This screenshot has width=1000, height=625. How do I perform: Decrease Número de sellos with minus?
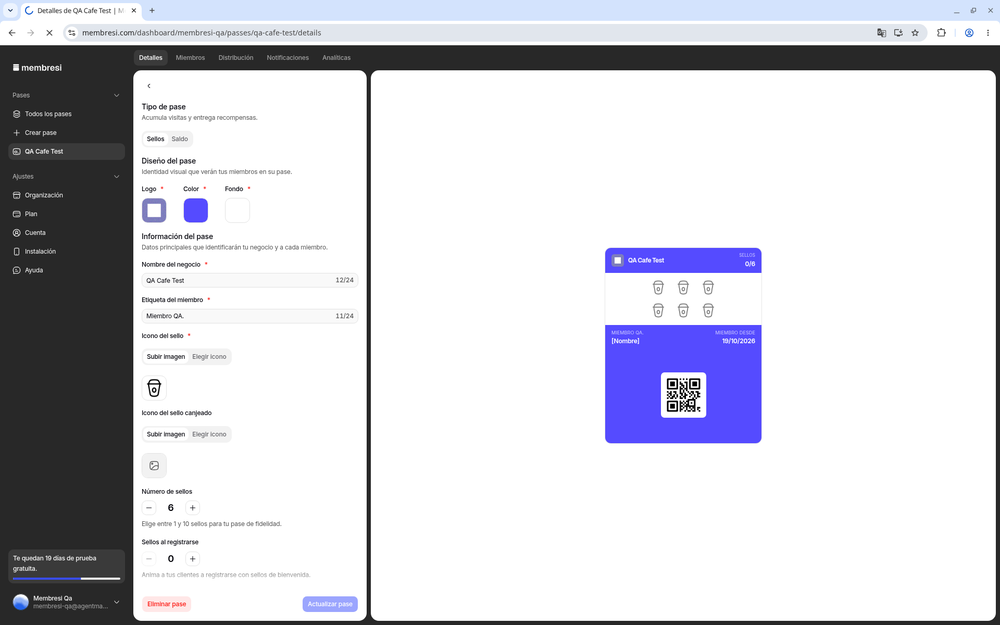[149, 508]
